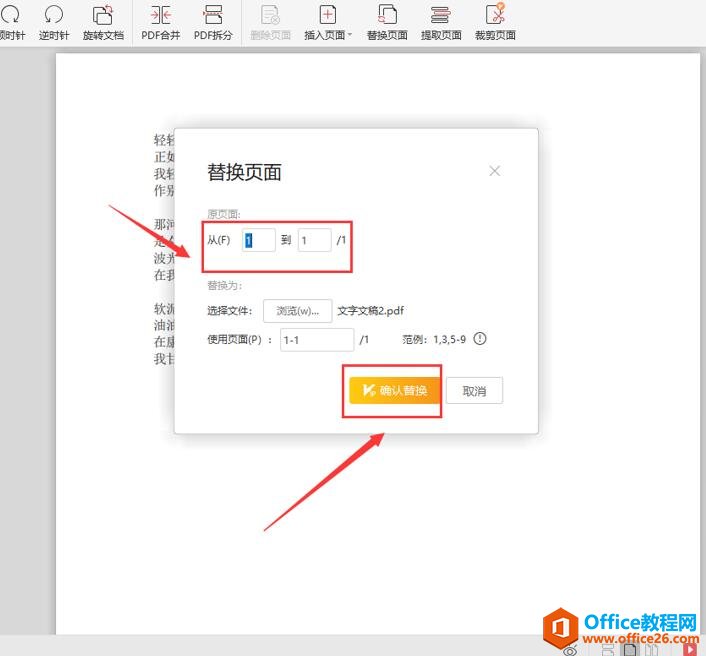Select single page view in status bar
706x656 pixels.
click(x=630, y=650)
